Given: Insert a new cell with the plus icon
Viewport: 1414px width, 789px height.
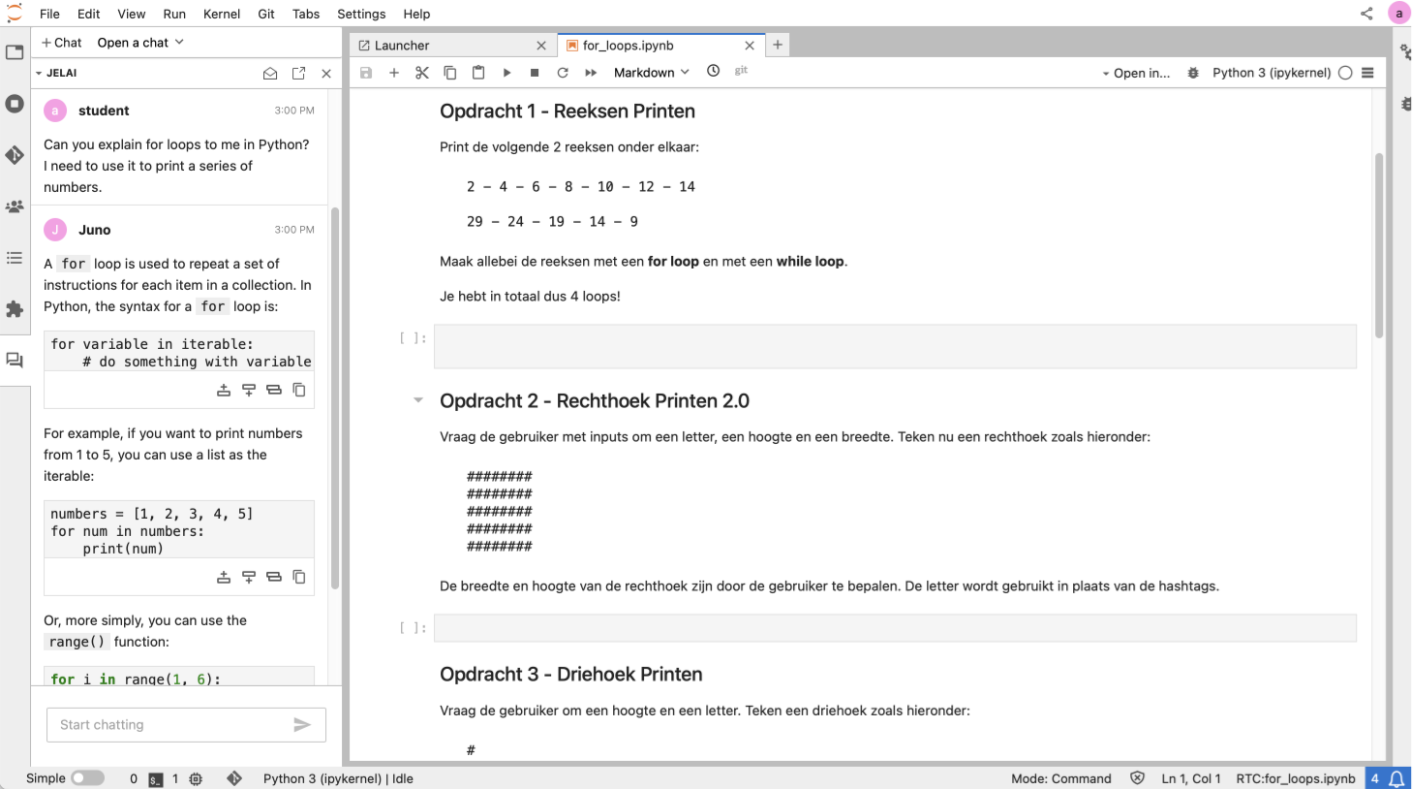Looking at the screenshot, I should 394,73.
